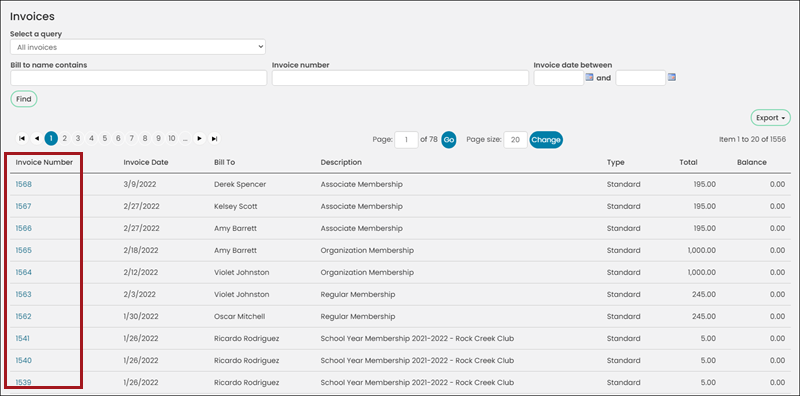This screenshot has width=800, height=396.
Task: Open invoice 1563
Action: [23, 294]
